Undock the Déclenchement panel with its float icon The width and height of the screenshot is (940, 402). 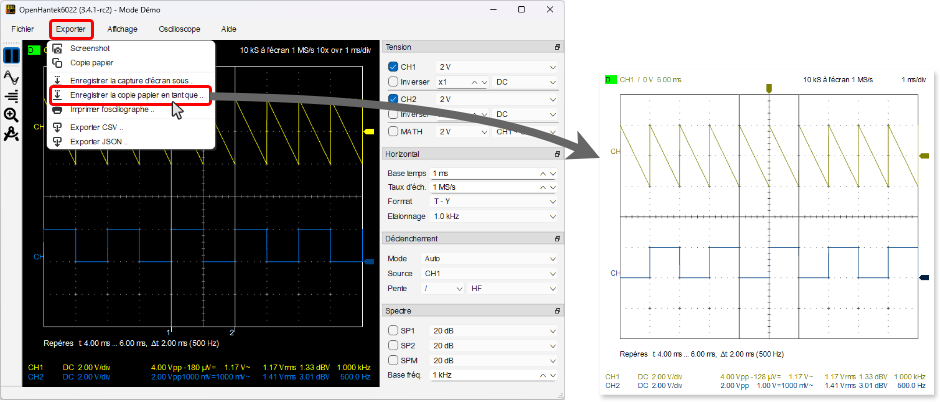click(556, 238)
